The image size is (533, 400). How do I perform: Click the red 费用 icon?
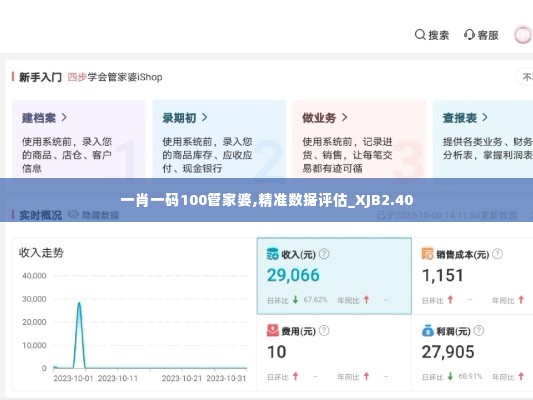tap(273, 330)
